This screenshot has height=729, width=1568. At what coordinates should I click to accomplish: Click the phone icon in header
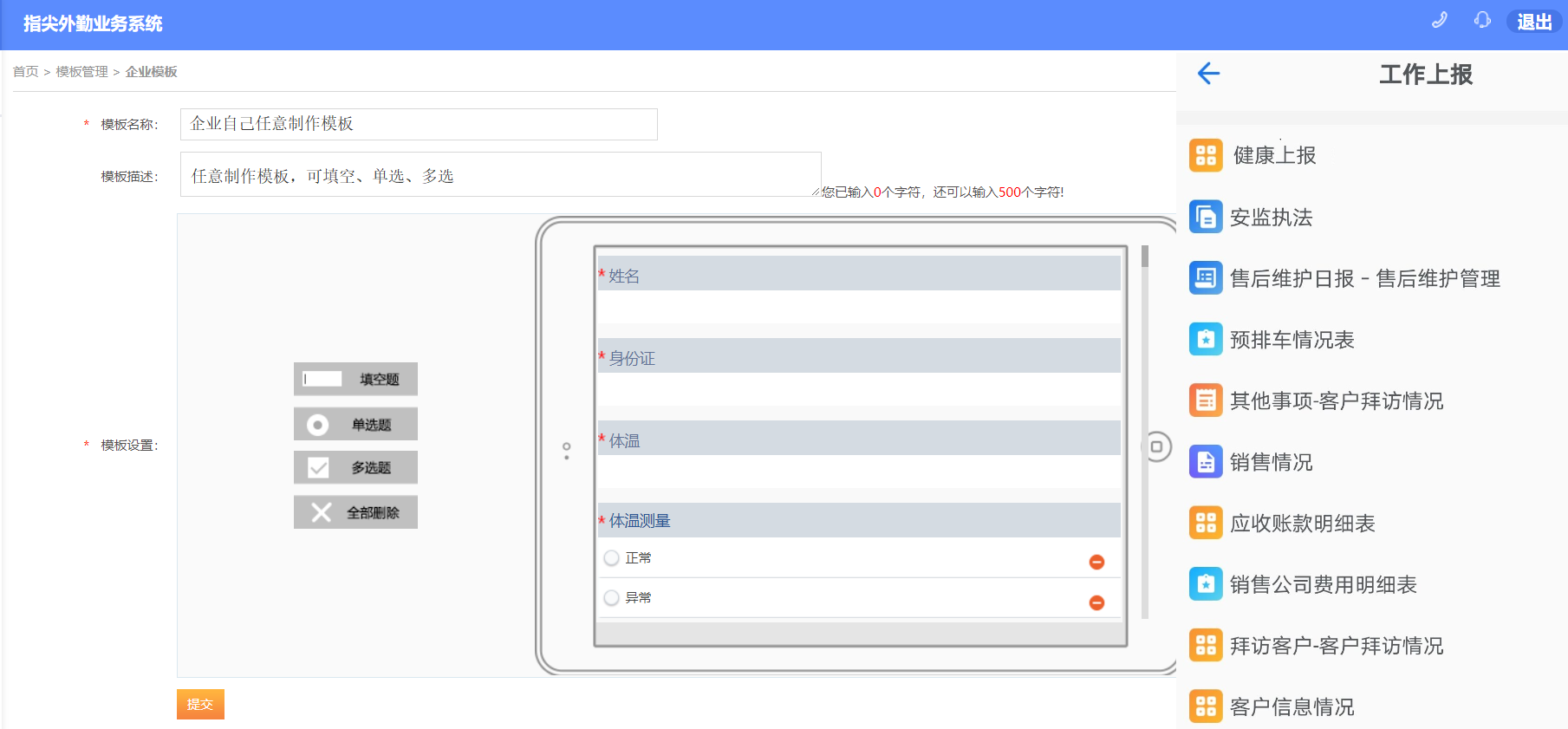(x=1439, y=20)
